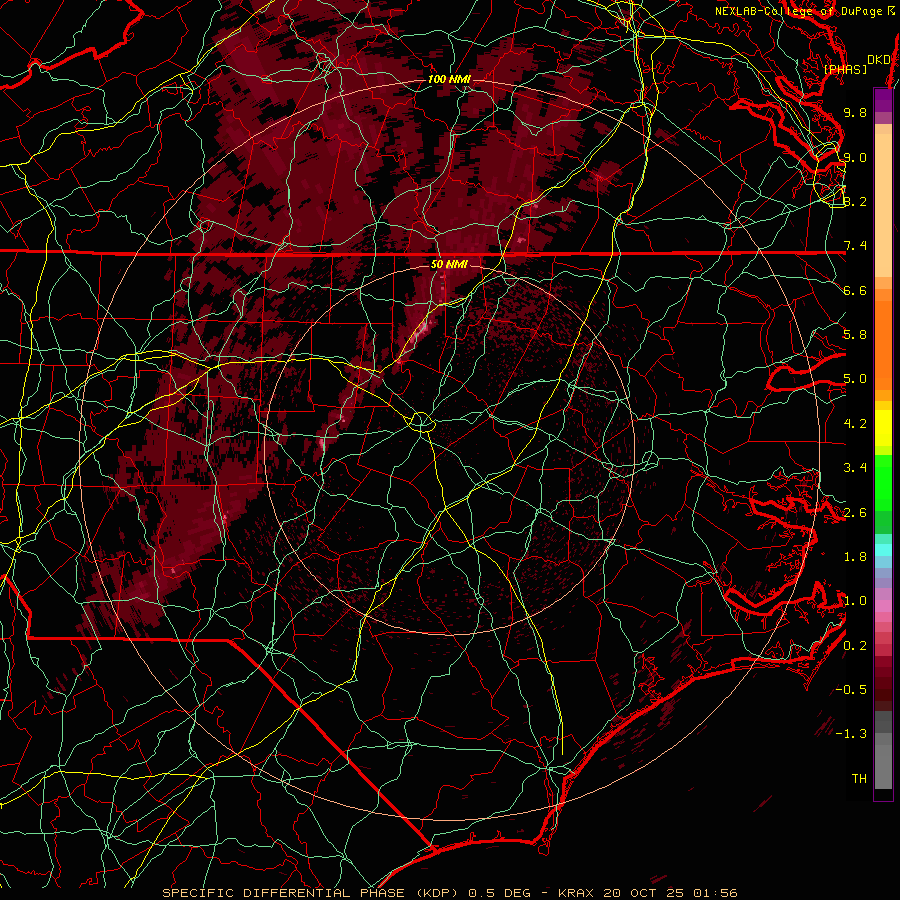Click the -1.3 legend value

[x=851, y=734]
